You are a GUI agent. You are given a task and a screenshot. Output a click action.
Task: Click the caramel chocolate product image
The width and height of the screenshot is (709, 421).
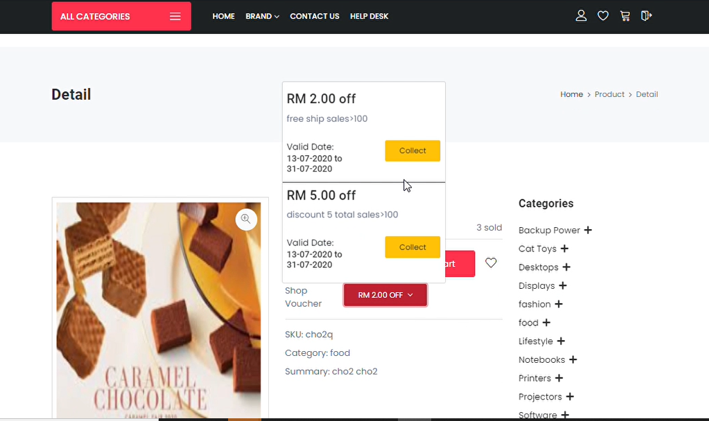159,310
